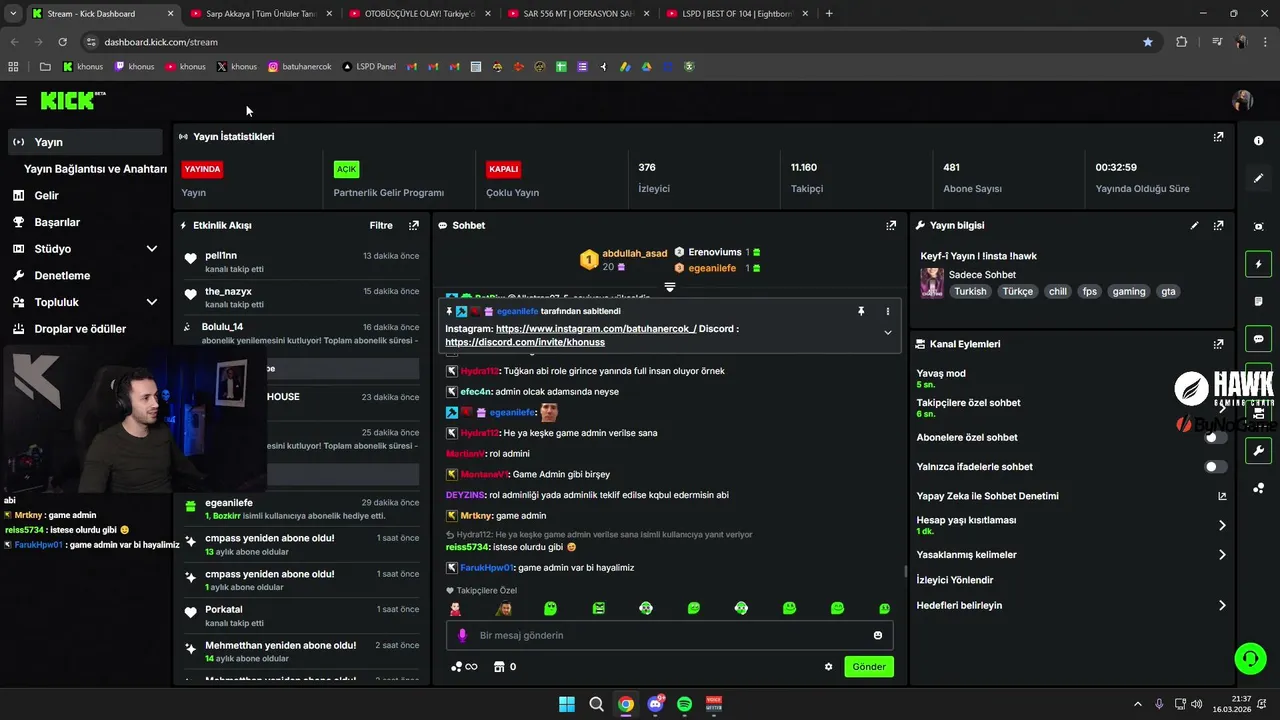Viewport: 1280px width, 720px height.
Task: Open the Instagram link in pinned message
Action: tap(596, 329)
